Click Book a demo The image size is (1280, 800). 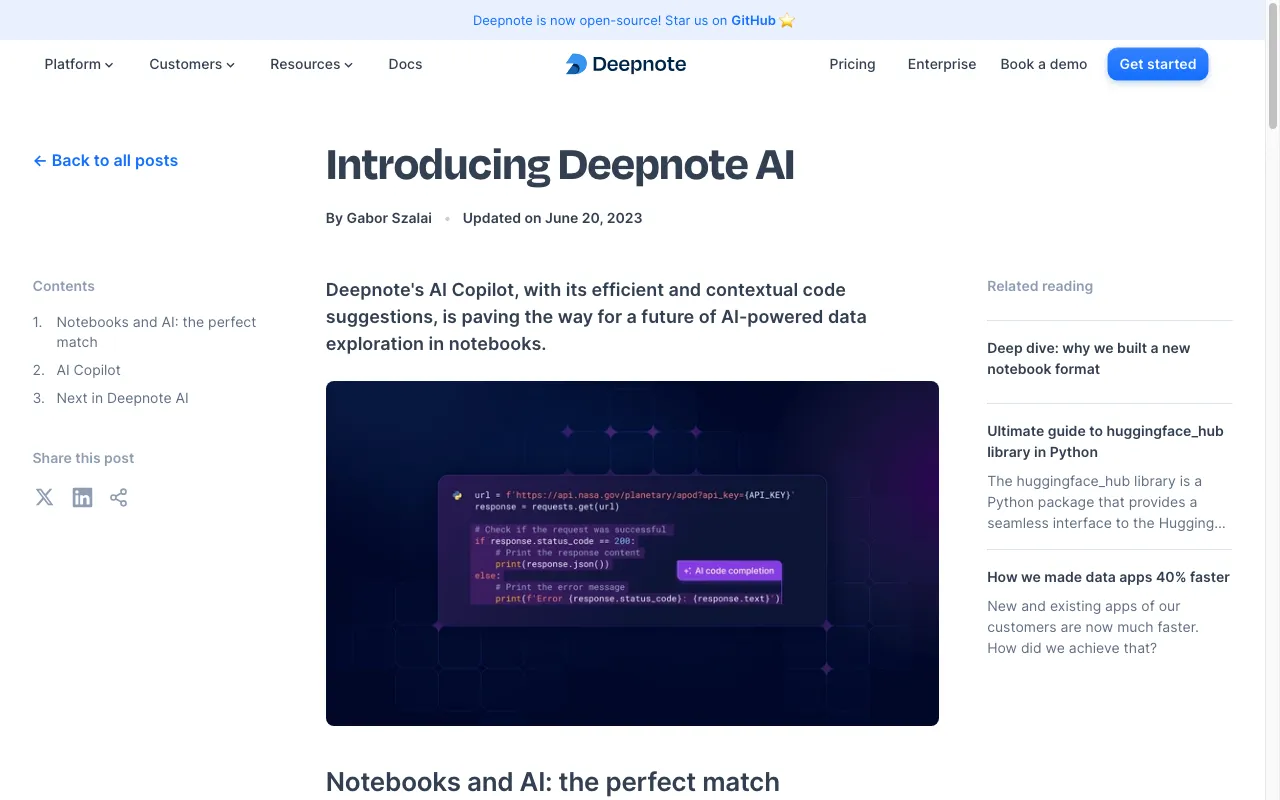point(1043,64)
